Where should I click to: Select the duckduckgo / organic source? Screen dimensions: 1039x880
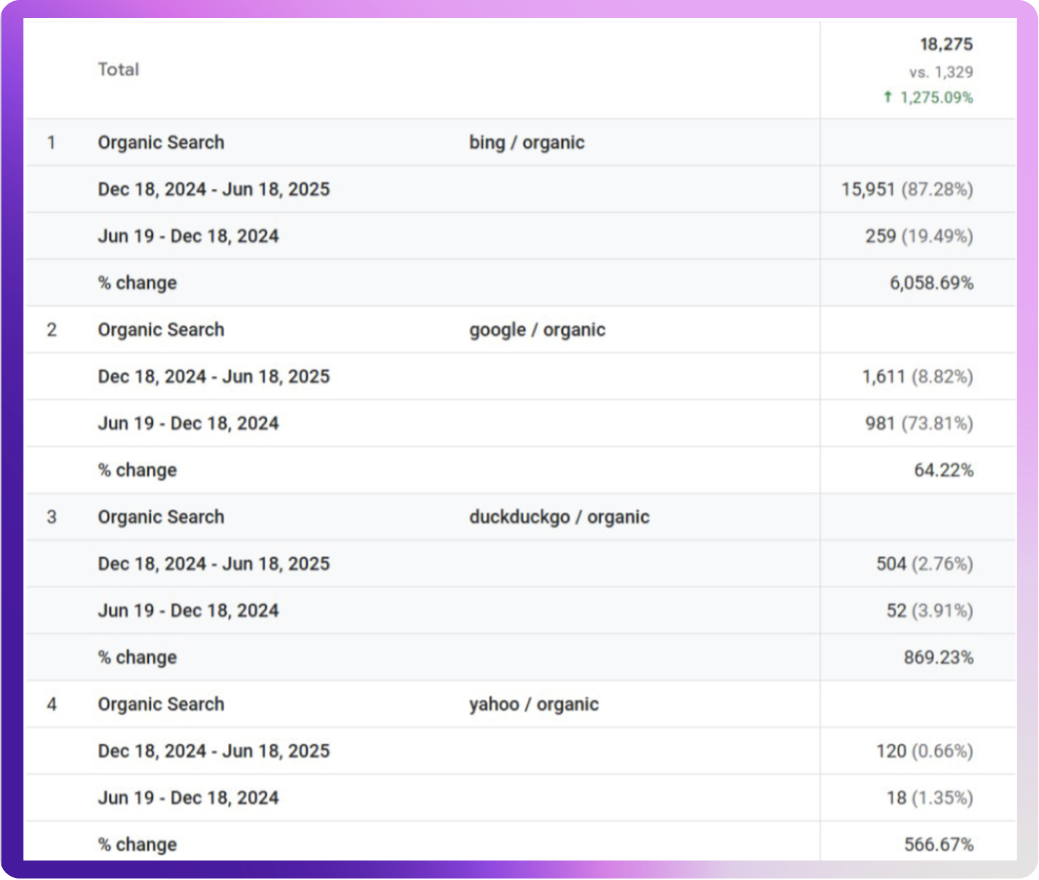(x=559, y=517)
